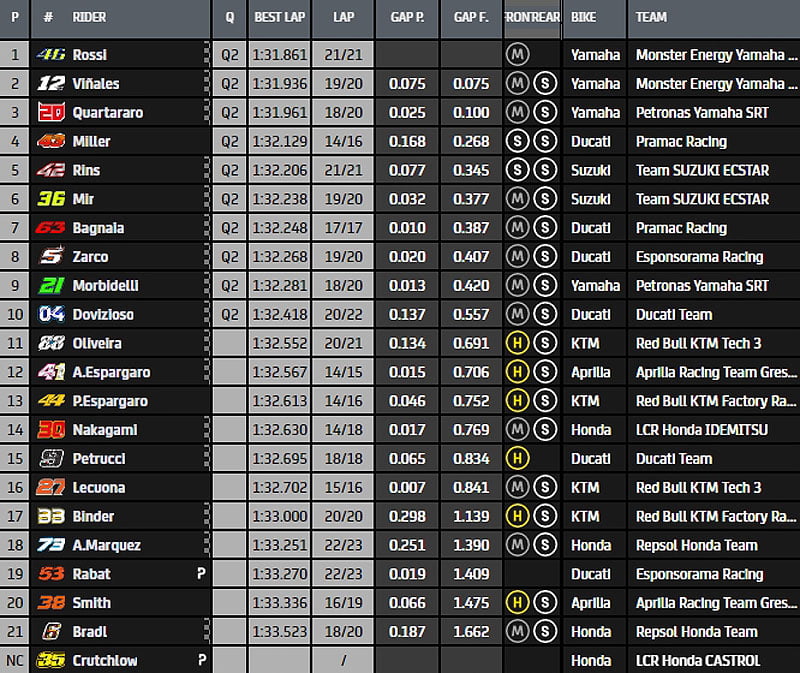Image resolution: width=800 pixels, height=673 pixels.
Task: Click Morbidelli's green number 21 logo
Action: click(x=51, y=285)
